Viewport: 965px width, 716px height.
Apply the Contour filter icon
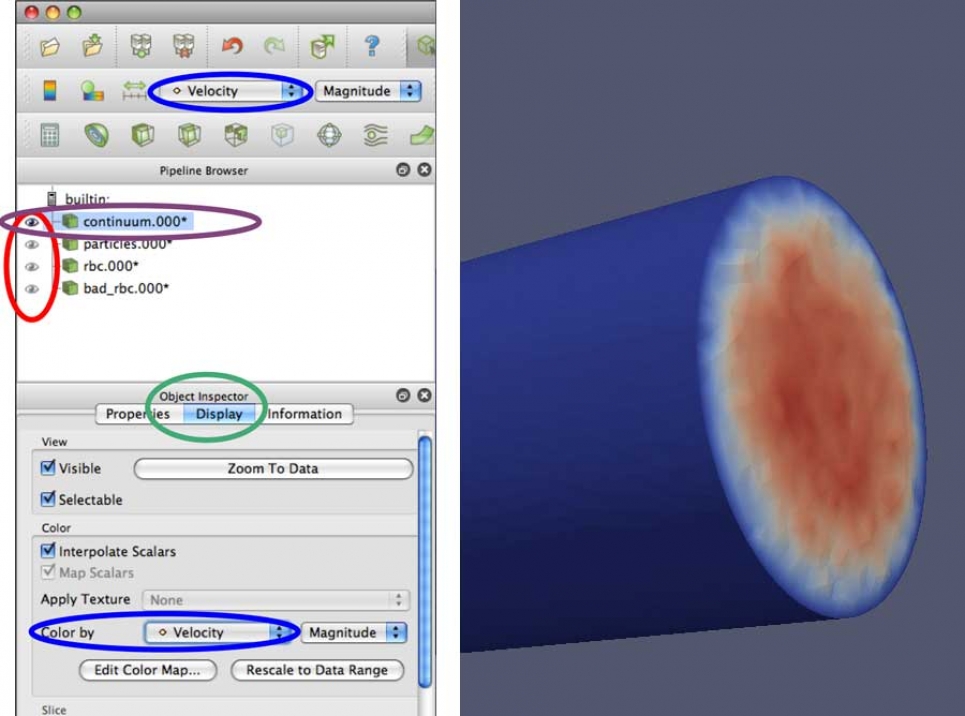coord(96,135)
